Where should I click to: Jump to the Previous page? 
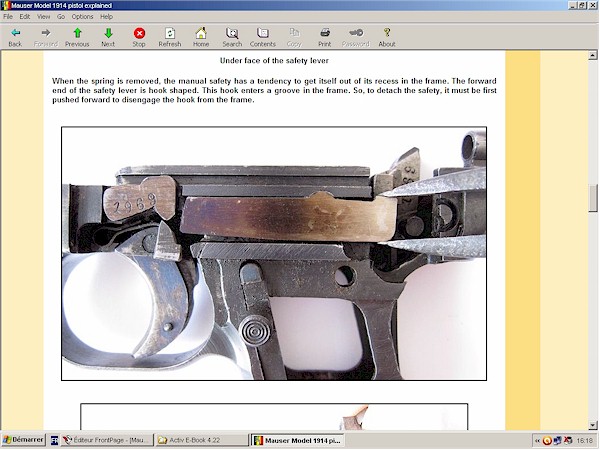point(77,37)
